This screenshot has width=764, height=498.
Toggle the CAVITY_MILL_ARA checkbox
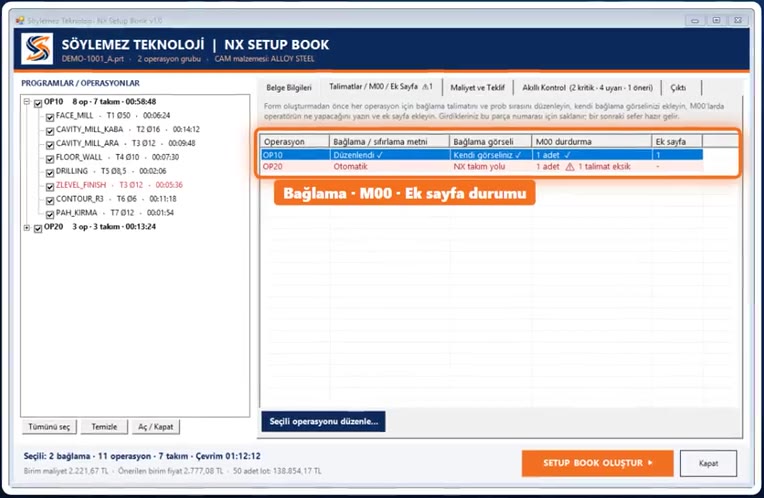pos(50,145)
